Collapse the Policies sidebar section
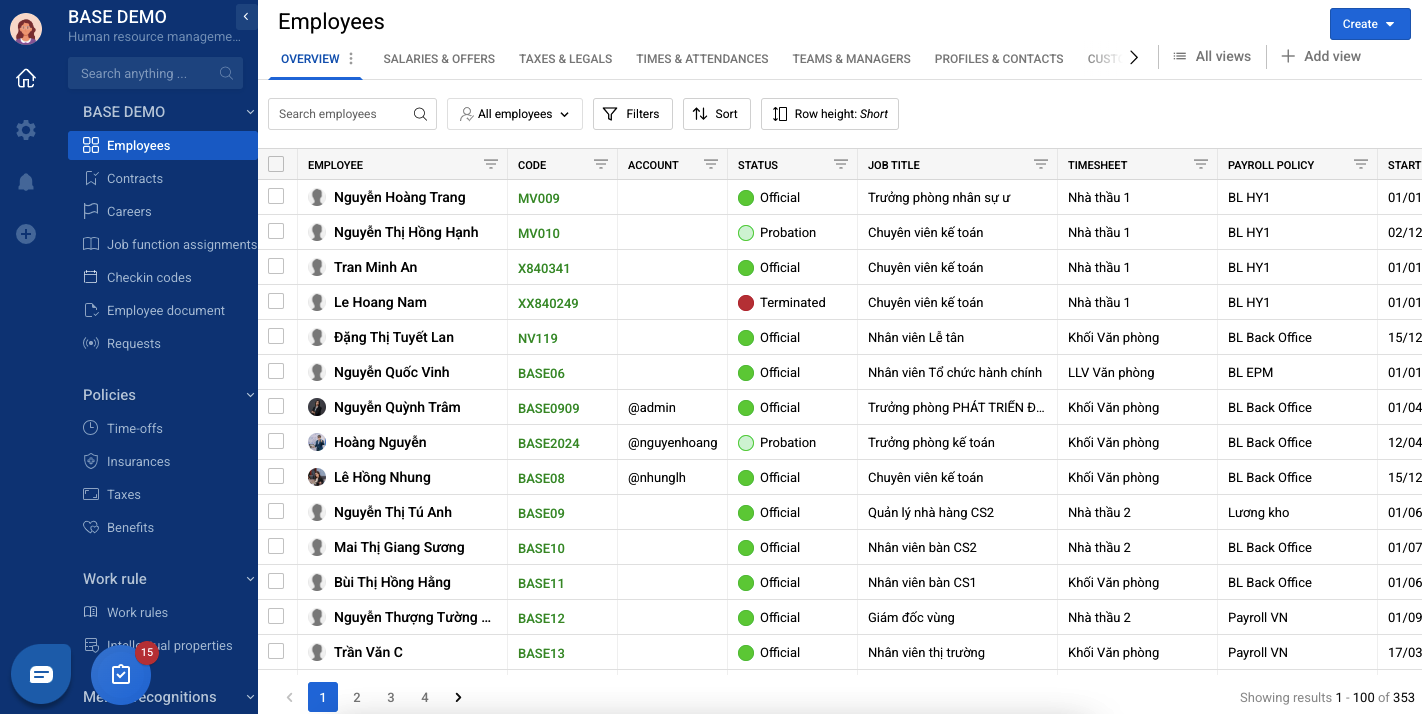The height and width of the screenshot is (714, 1422). pyautogui.click(x=250, y=395)
